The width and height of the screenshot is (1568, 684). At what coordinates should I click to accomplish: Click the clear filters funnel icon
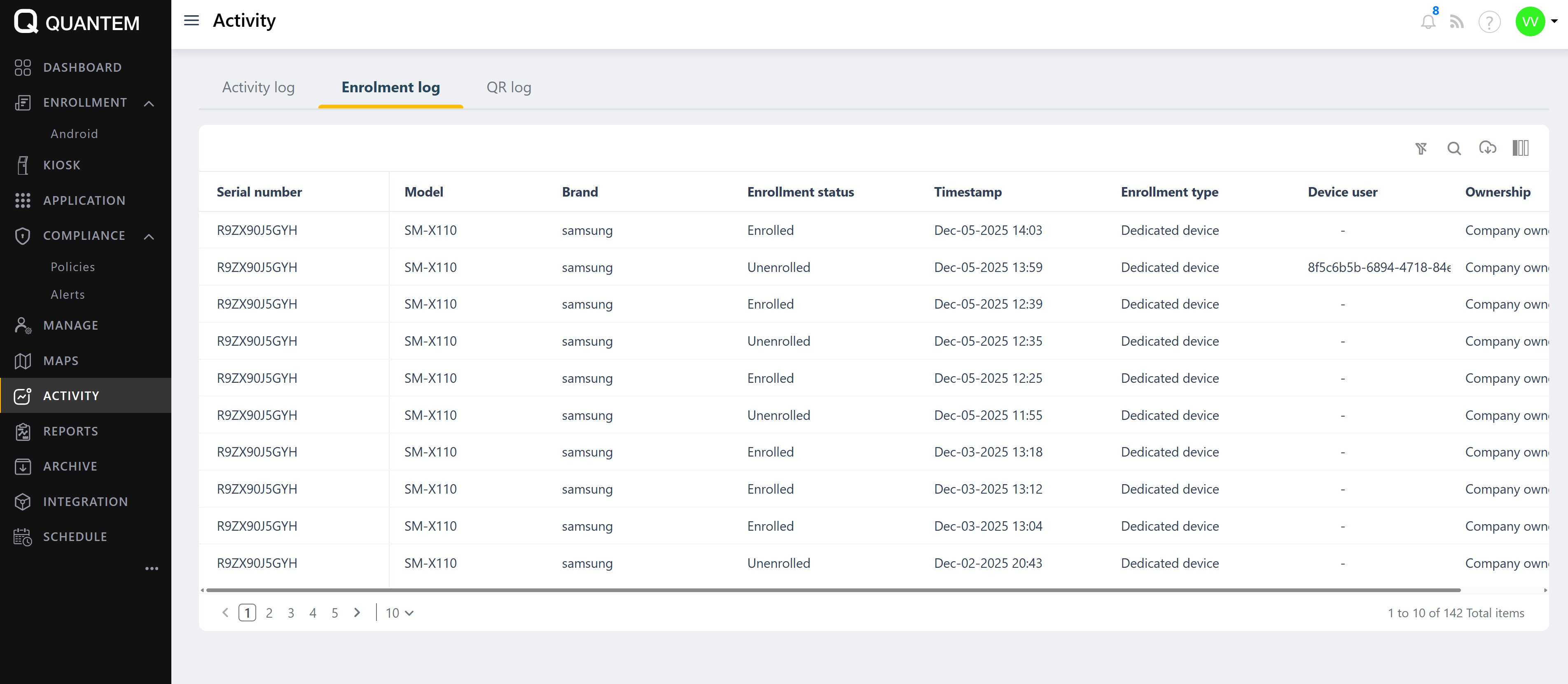tap(1421, 148)
